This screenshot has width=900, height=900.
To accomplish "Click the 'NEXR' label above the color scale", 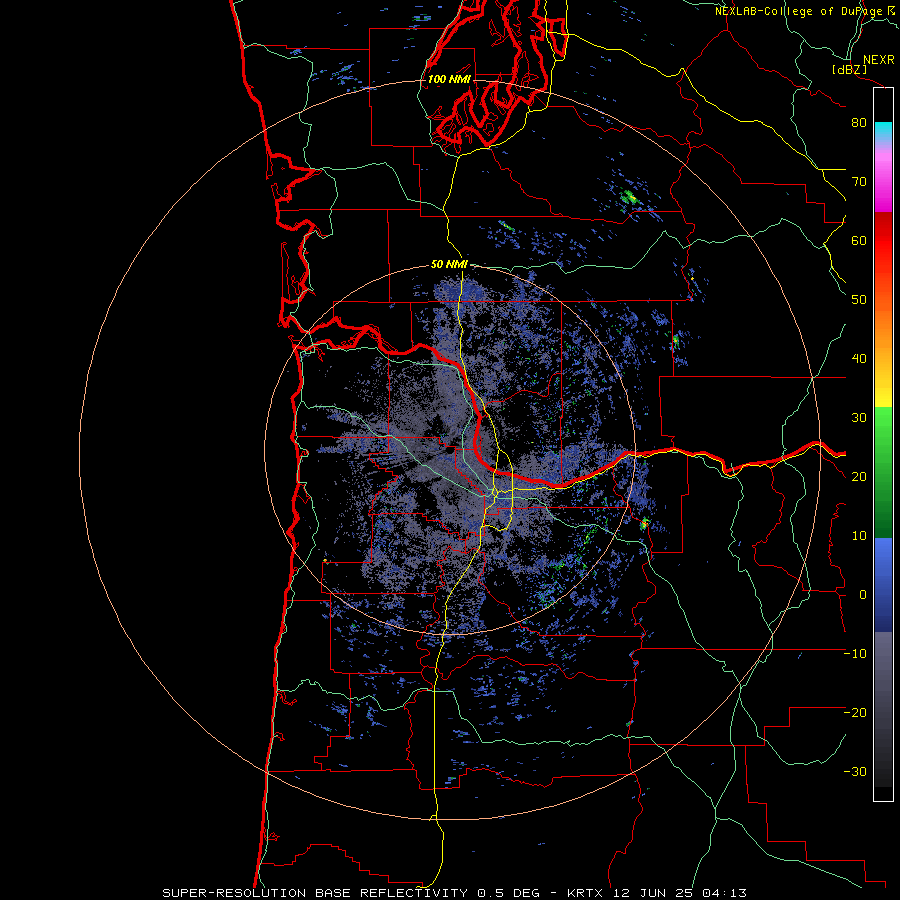I will [x=878, y=60].
